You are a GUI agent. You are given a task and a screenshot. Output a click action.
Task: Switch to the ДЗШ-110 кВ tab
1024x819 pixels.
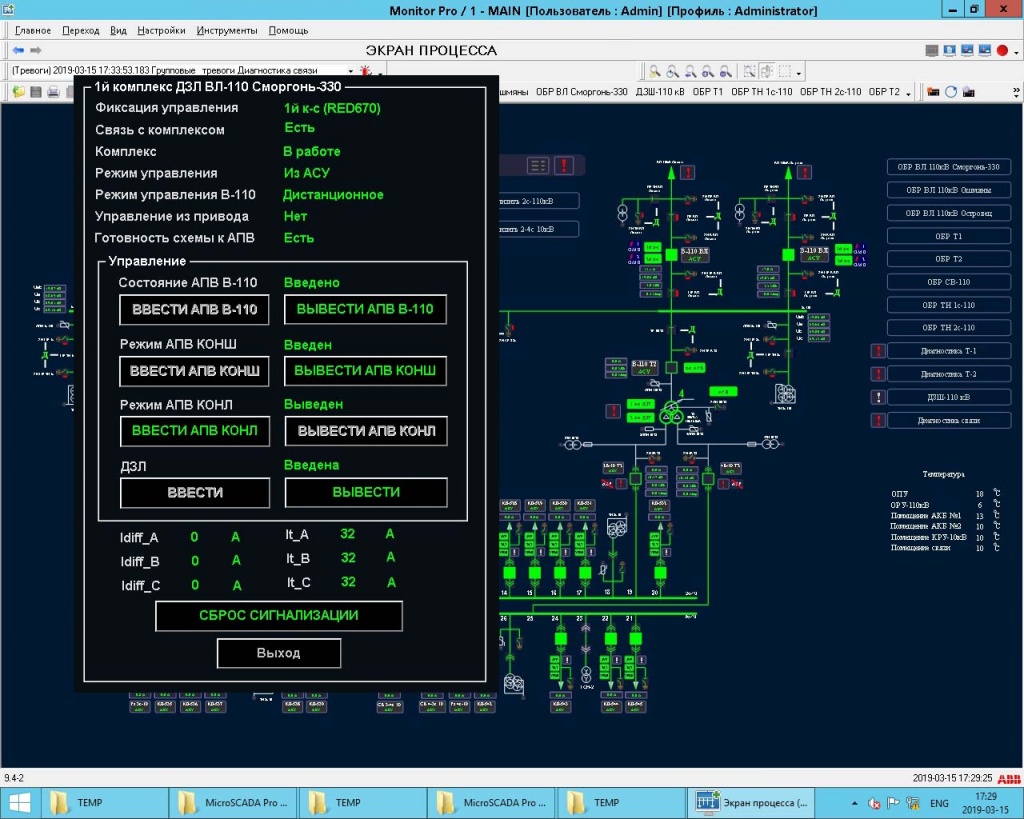pos(660,91)
